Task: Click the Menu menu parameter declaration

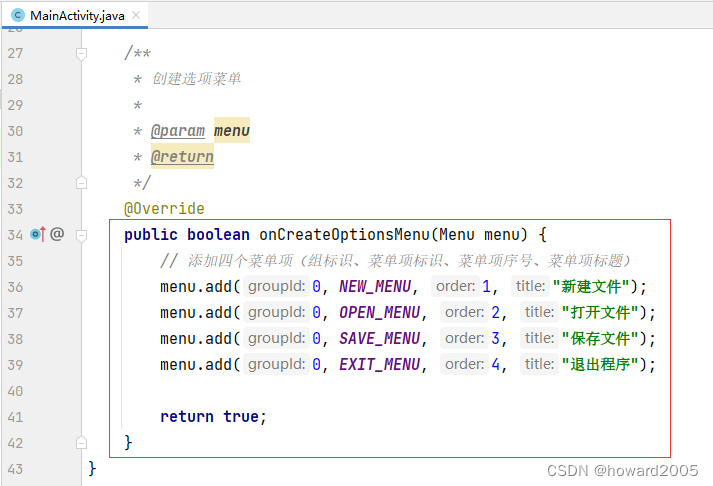Action: click(x=479, y=235)
